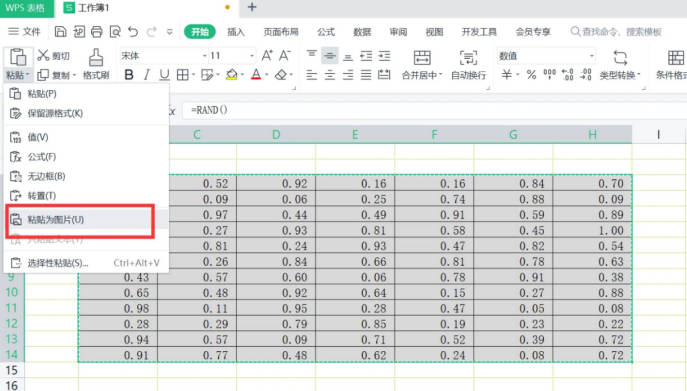Click the cell borders icon
The width and height of the screenshot is (687, 391).
click(182, 75)
